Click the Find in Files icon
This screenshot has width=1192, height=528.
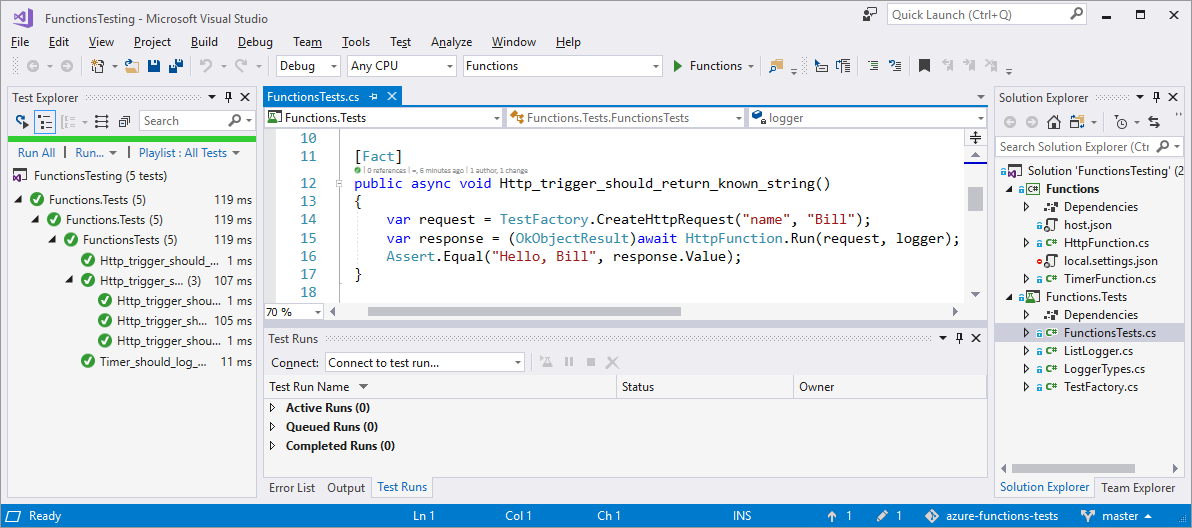click(775, 66)
